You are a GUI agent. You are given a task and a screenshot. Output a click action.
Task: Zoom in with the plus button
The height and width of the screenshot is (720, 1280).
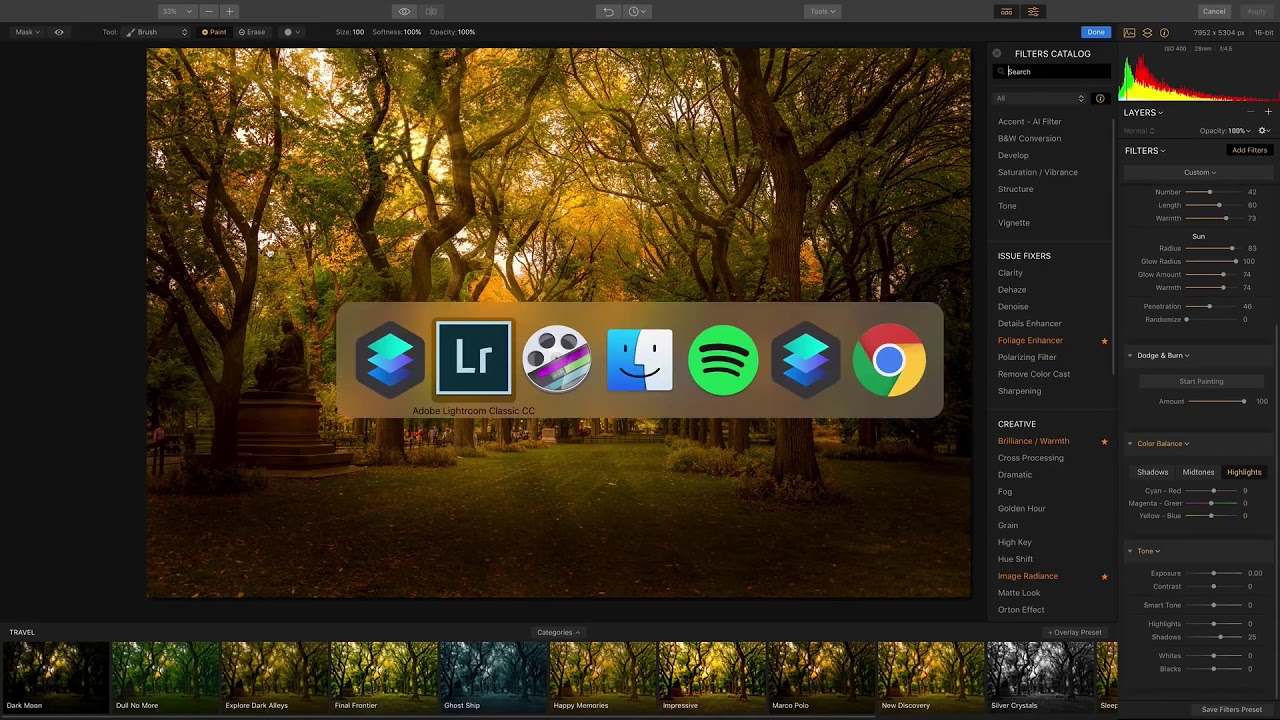[229, 11]
